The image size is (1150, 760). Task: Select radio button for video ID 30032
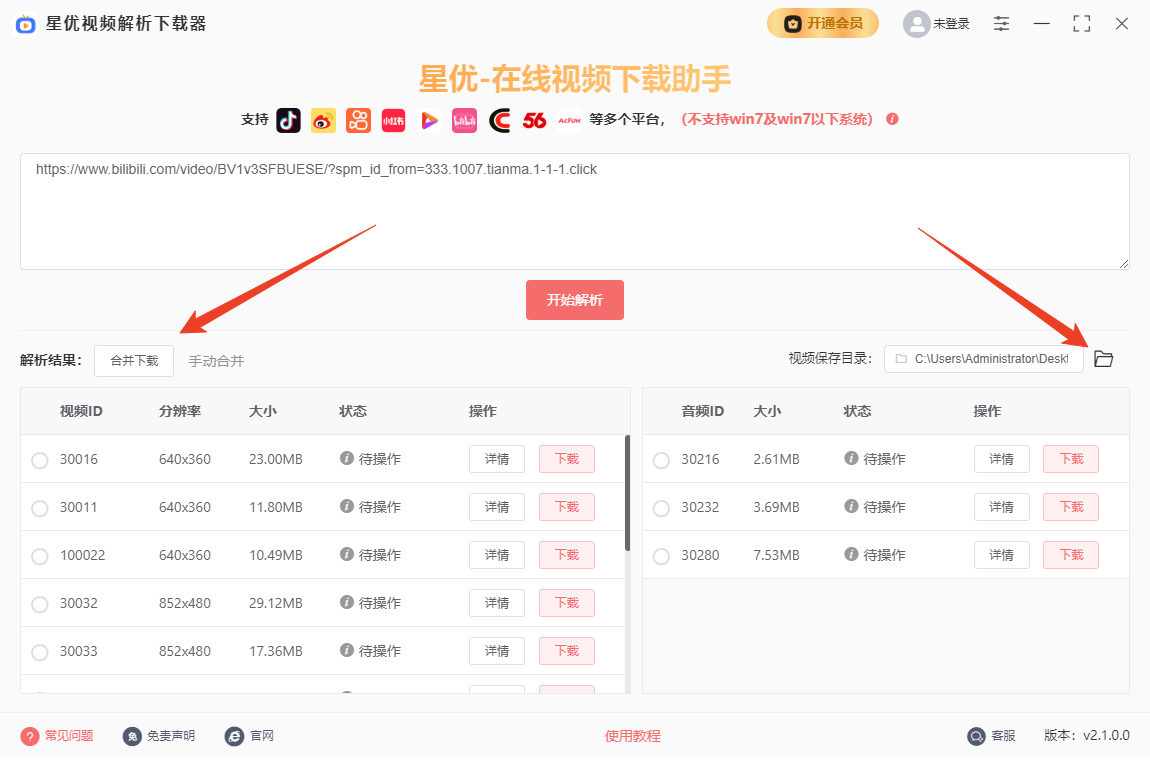40,604
